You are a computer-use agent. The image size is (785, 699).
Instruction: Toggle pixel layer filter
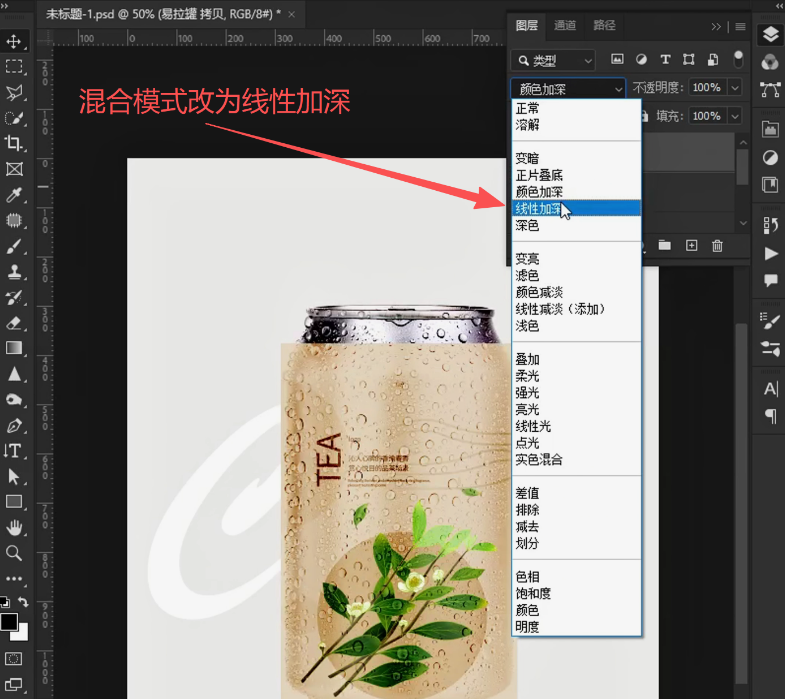click(617, 60)
